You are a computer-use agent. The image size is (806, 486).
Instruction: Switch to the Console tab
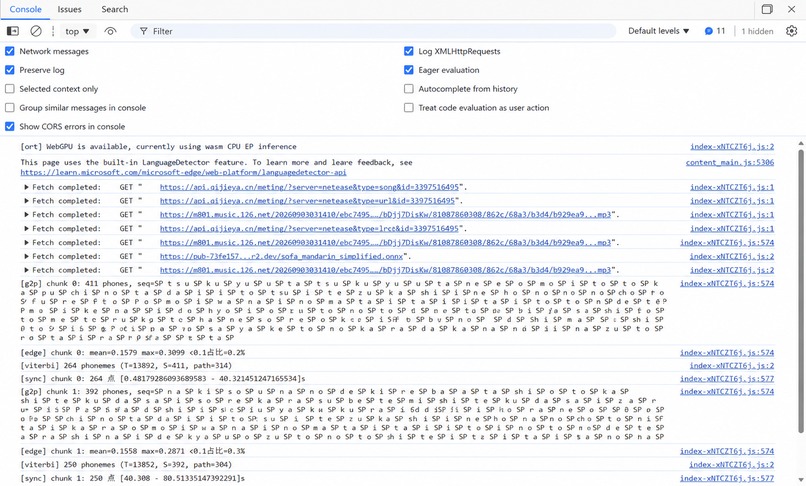point(25,9)
